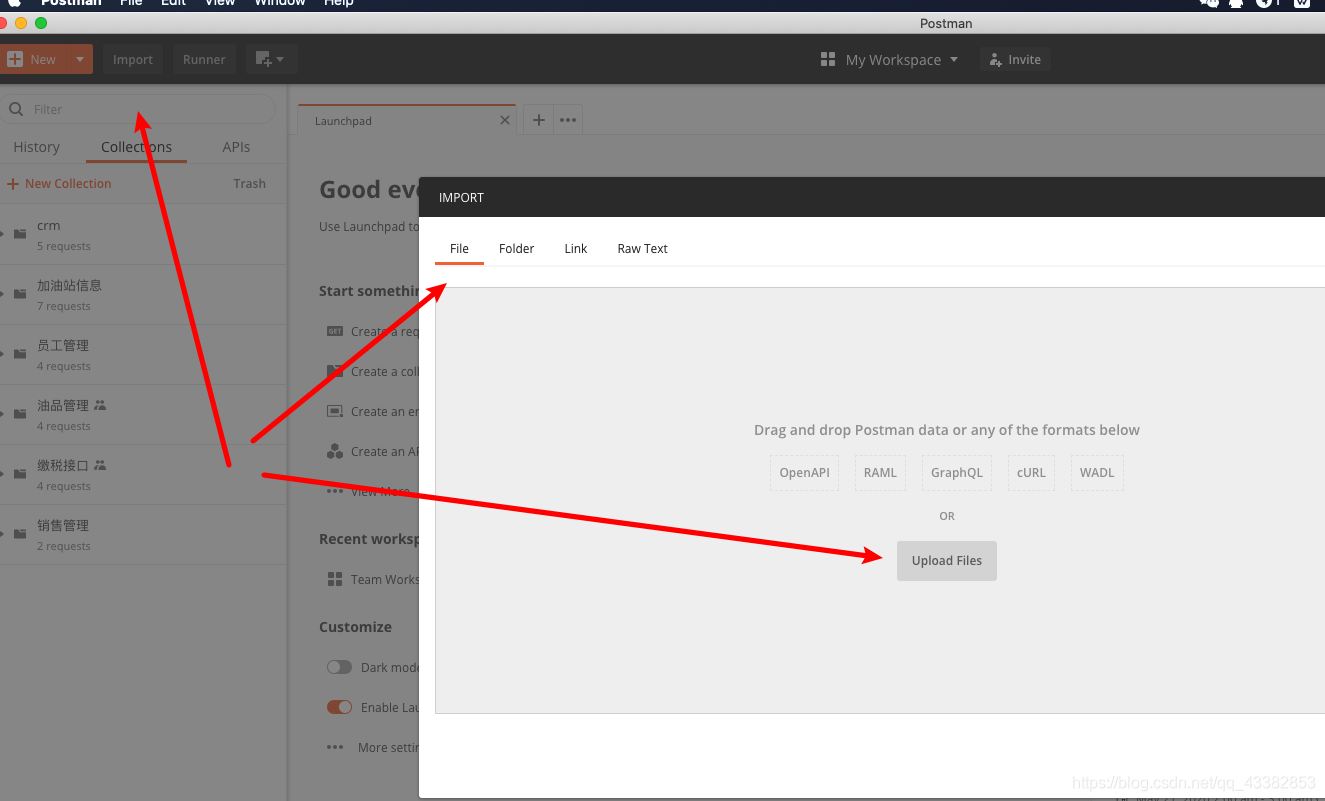Toggle the Dark mode switch

[340, 667]
